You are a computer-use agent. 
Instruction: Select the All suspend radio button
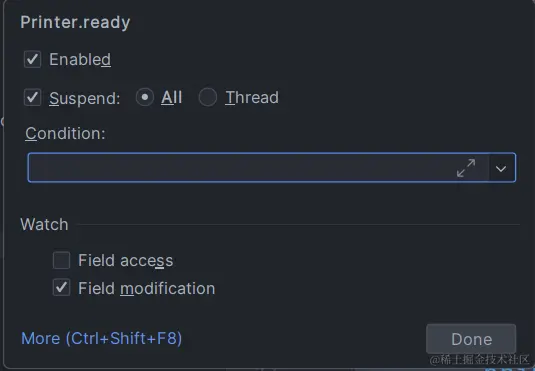(x=145, y=97)
